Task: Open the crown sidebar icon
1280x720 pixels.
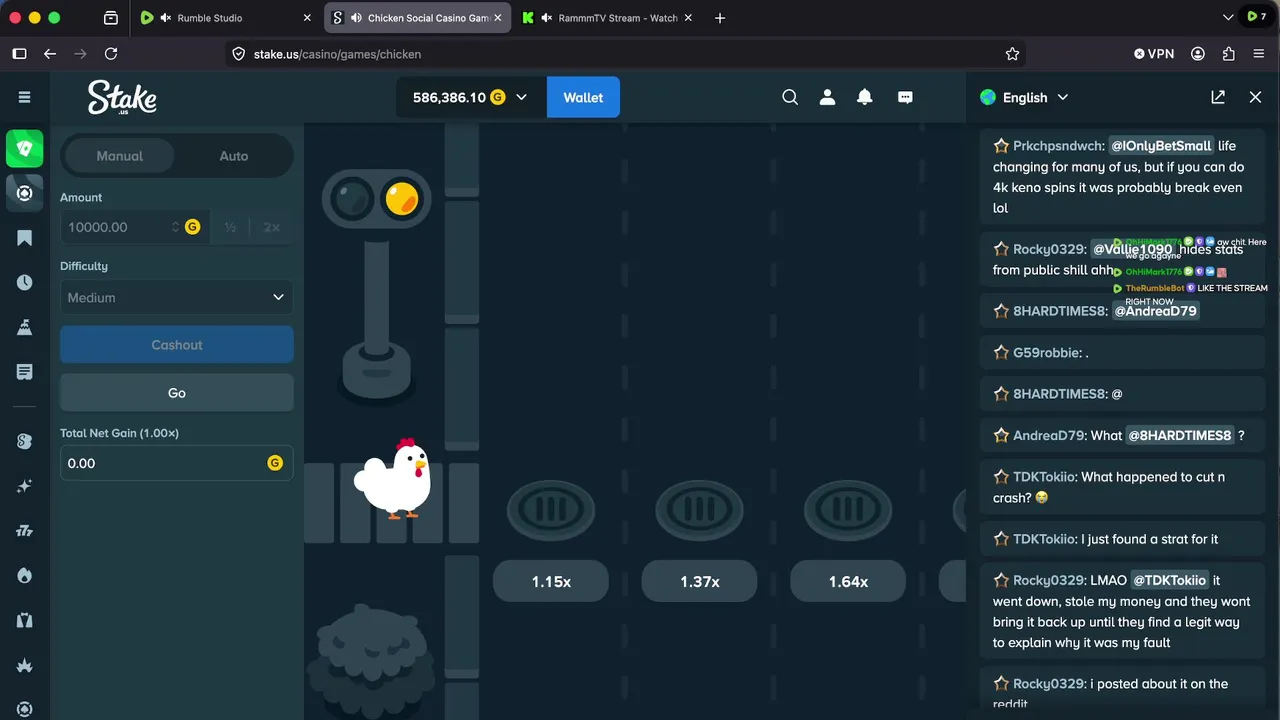Action: click(x=25, y=665)
